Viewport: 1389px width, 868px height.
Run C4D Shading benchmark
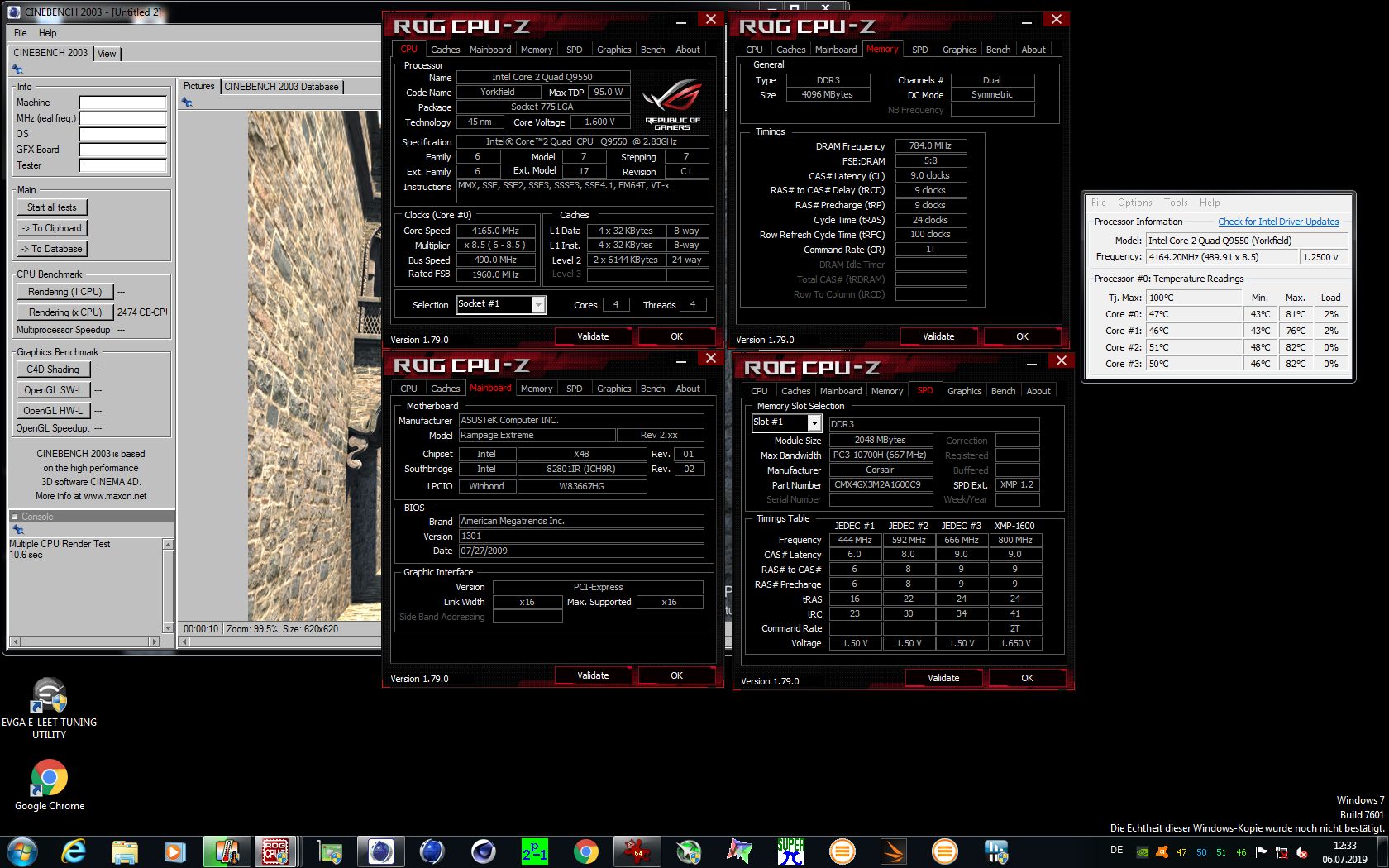click(x=53, y=370)
